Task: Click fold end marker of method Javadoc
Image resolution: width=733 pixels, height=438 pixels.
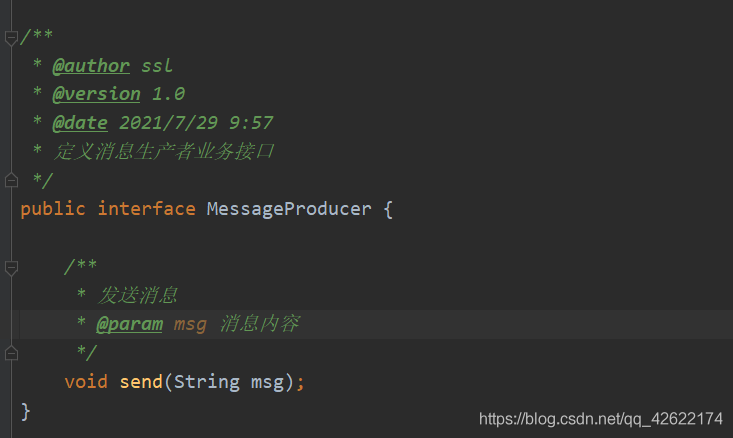Action: [x=11, y=353]
